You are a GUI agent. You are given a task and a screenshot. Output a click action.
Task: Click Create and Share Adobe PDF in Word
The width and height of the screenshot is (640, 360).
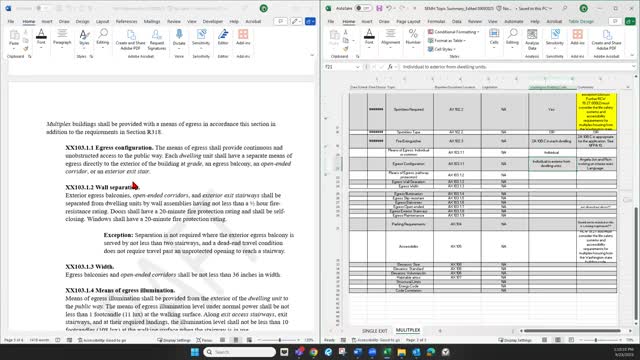[131, 40]
